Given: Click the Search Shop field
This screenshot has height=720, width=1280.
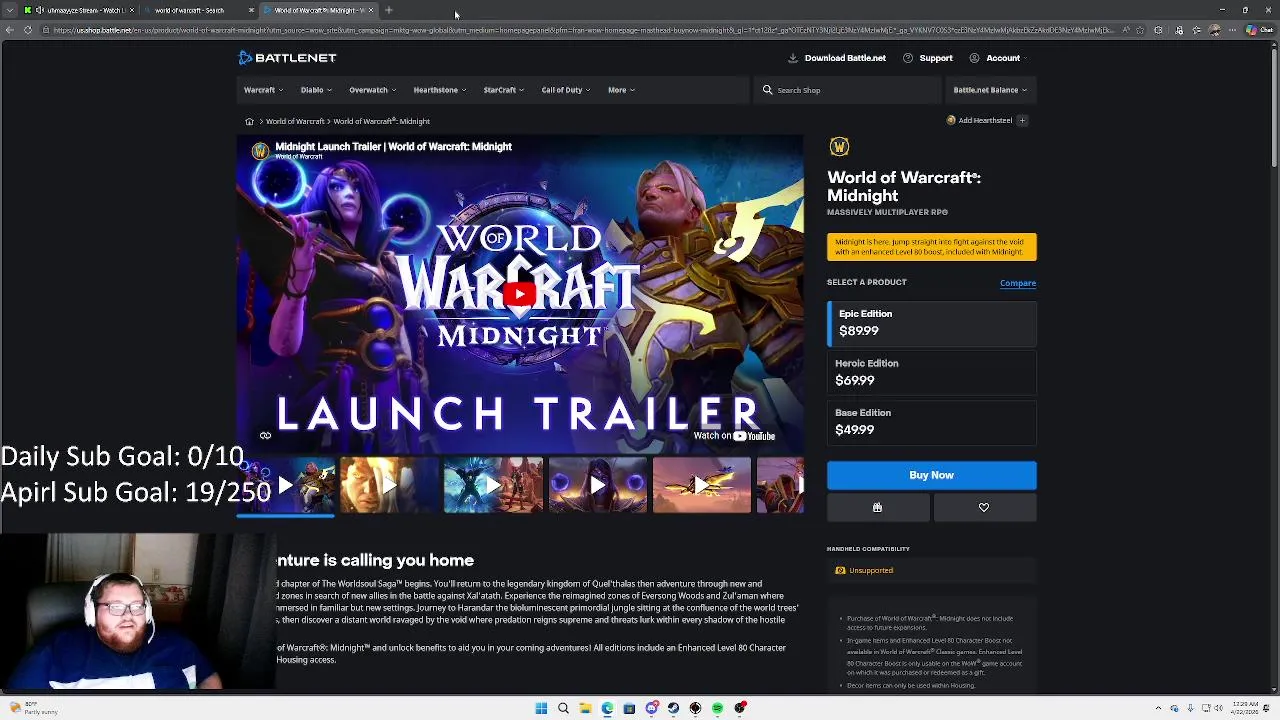Looking at the screenshot, I should 848,90.
